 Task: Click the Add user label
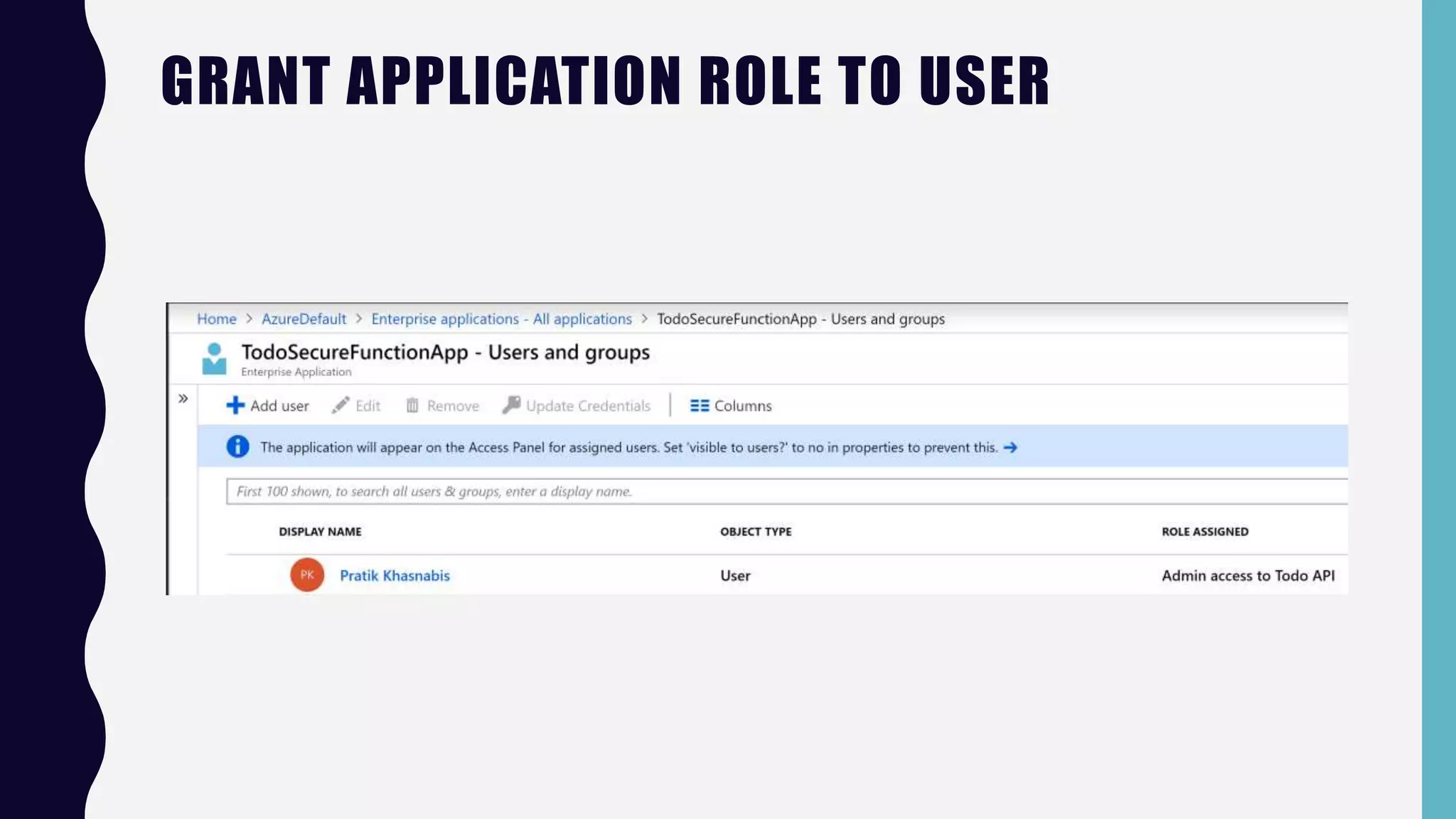coord(279,406)
